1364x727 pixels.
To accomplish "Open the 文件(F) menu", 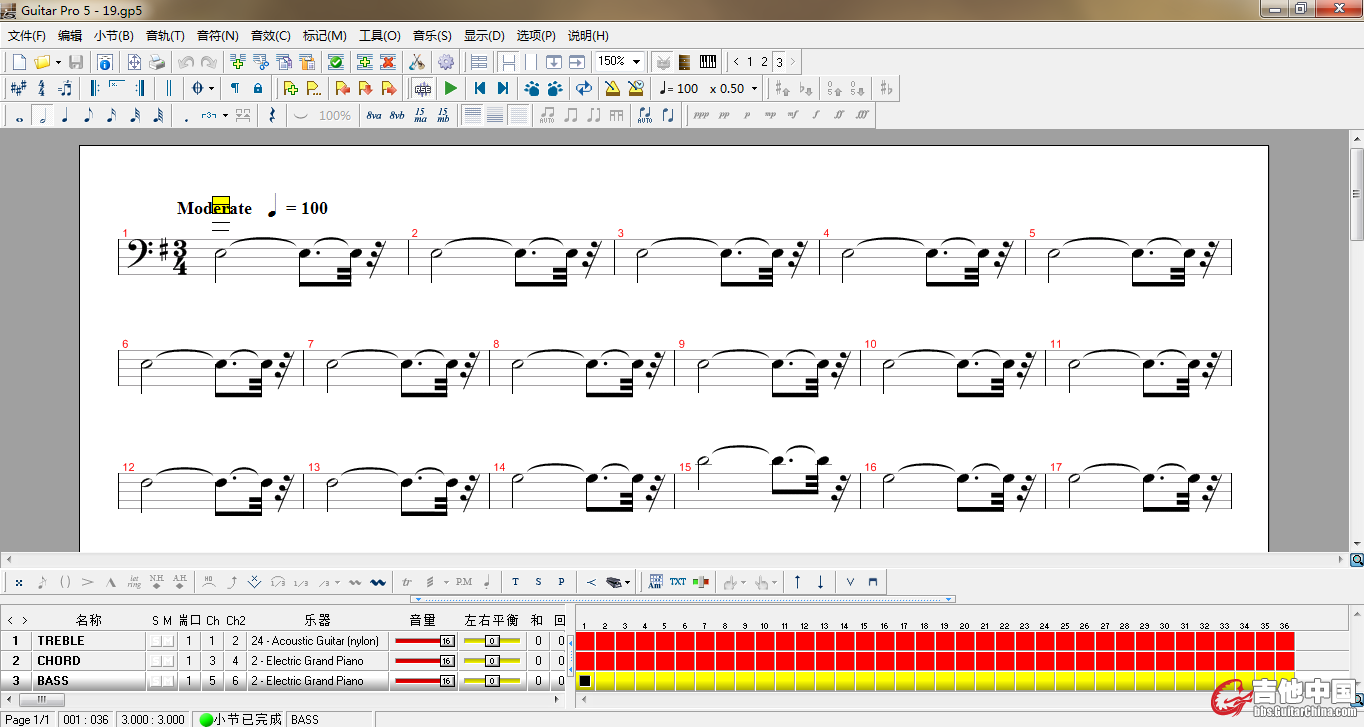I will click(x=27, y=35).
